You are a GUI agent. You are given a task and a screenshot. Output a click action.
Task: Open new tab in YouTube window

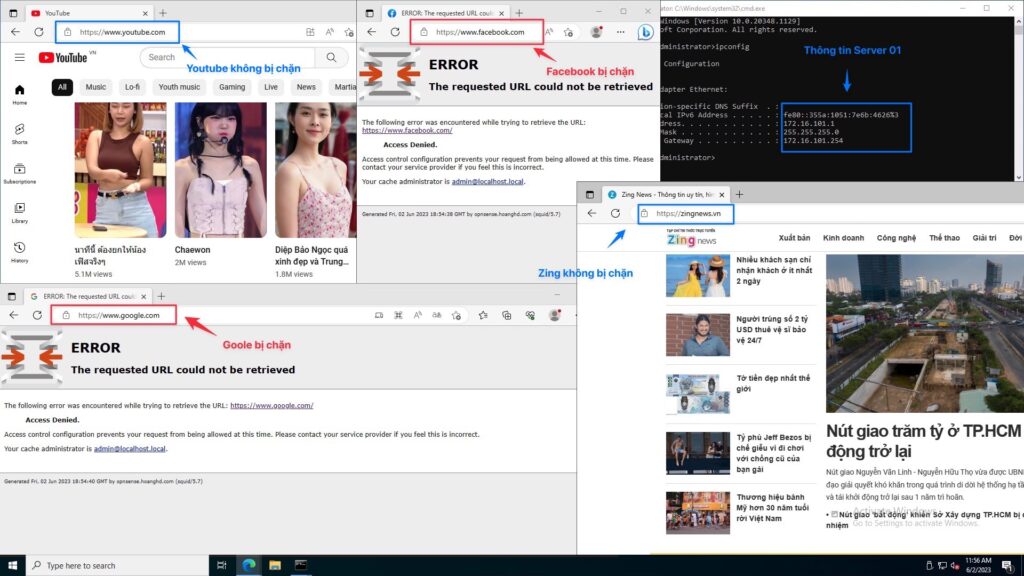163,13
